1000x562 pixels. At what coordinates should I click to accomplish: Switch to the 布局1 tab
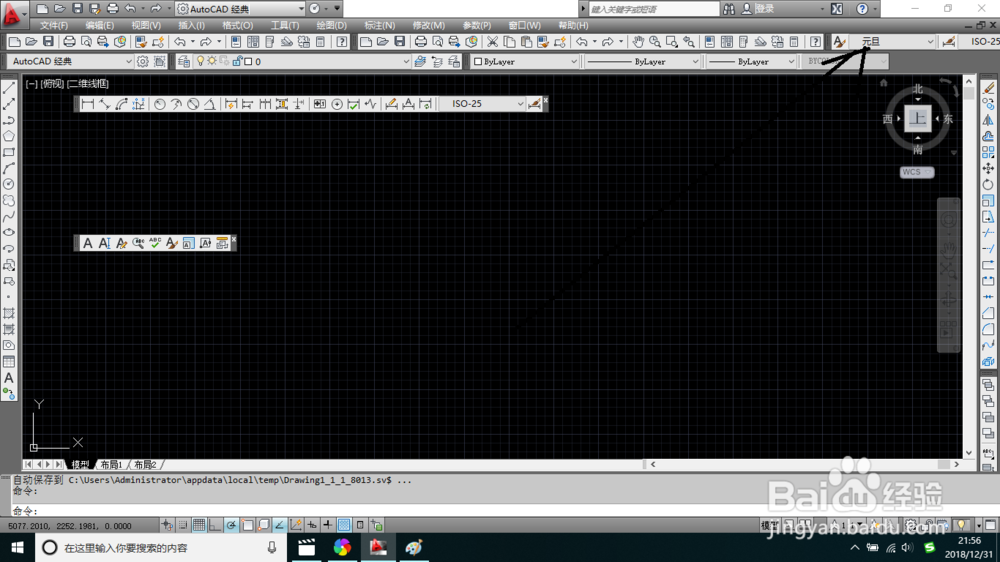[x=111, y=464]
